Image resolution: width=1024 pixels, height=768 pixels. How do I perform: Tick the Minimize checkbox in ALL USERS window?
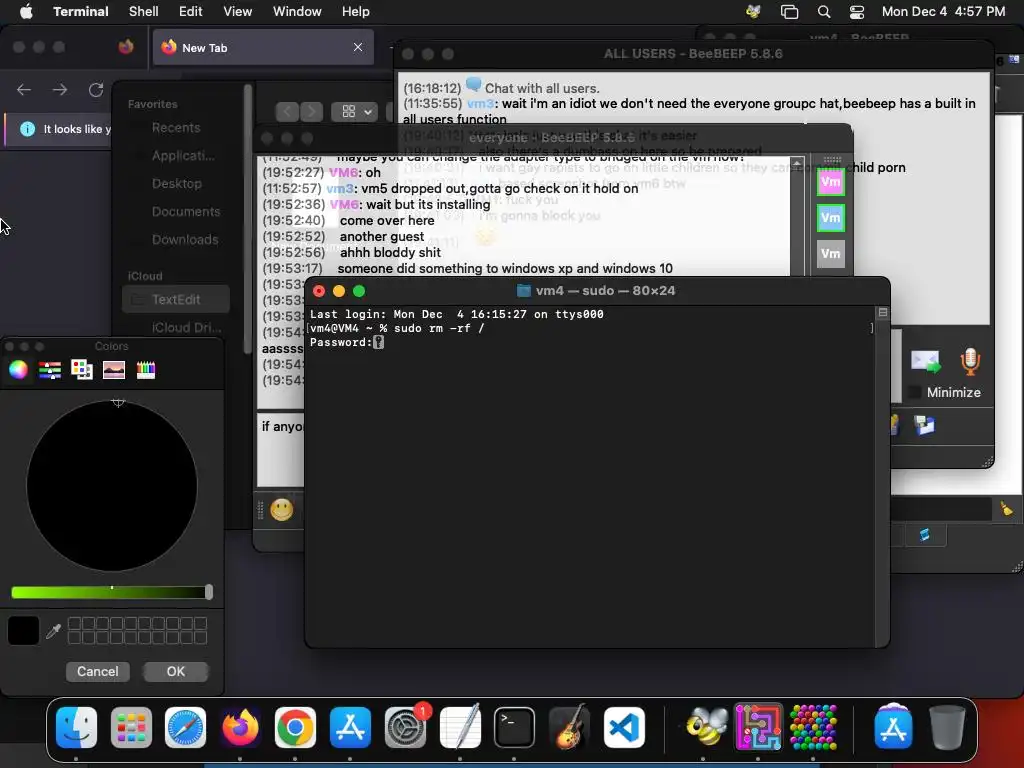(915, 392)
